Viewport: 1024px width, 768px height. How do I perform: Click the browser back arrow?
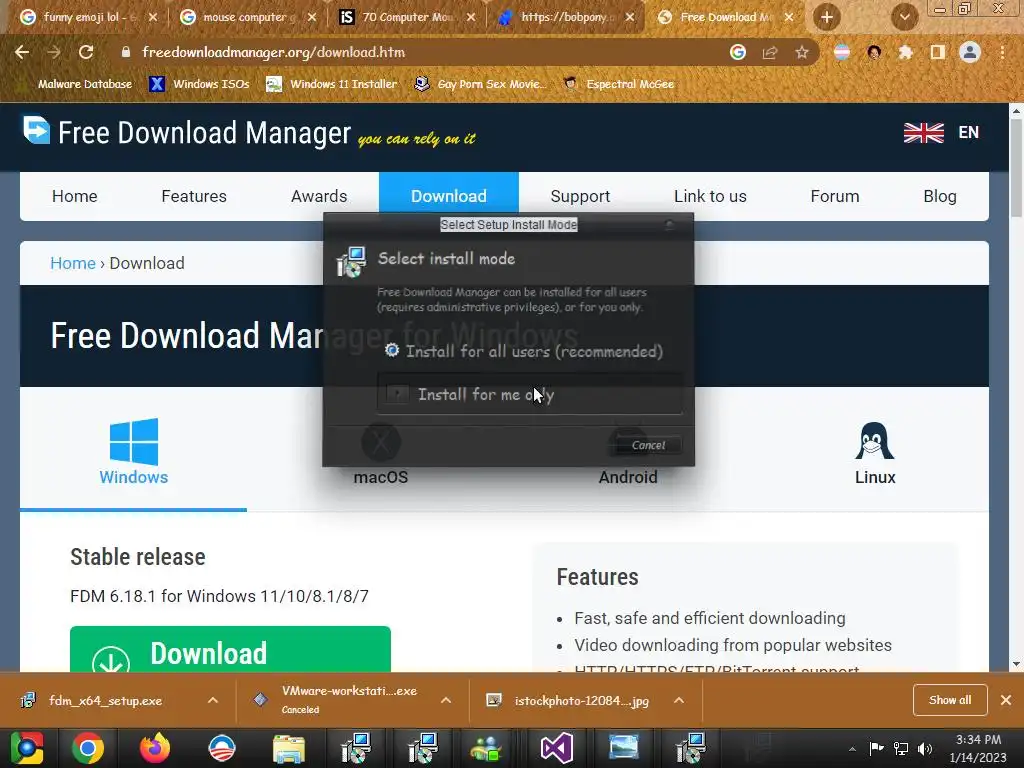[22, 52]
